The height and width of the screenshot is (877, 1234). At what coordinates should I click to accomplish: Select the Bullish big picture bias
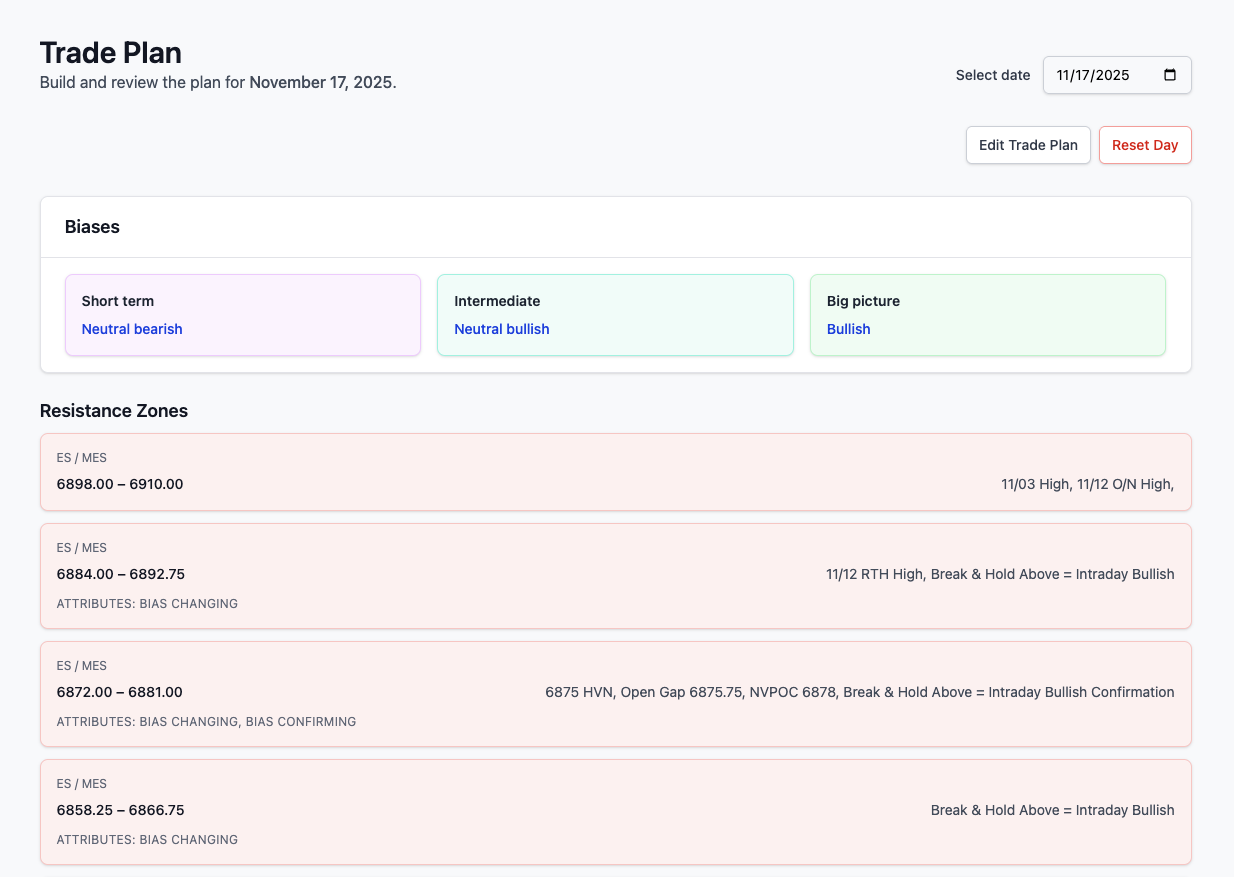pos(848,329)
